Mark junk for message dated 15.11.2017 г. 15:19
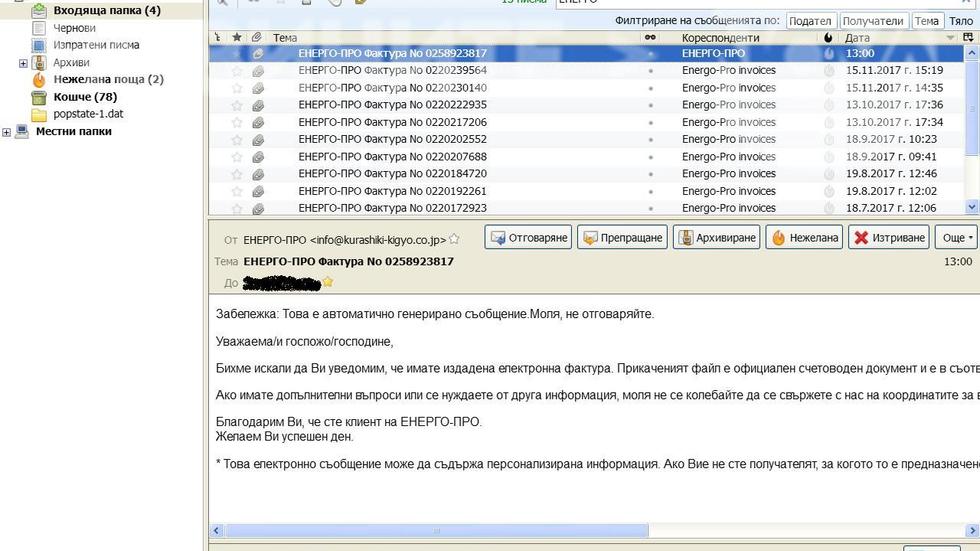 (x=829, y=71)
